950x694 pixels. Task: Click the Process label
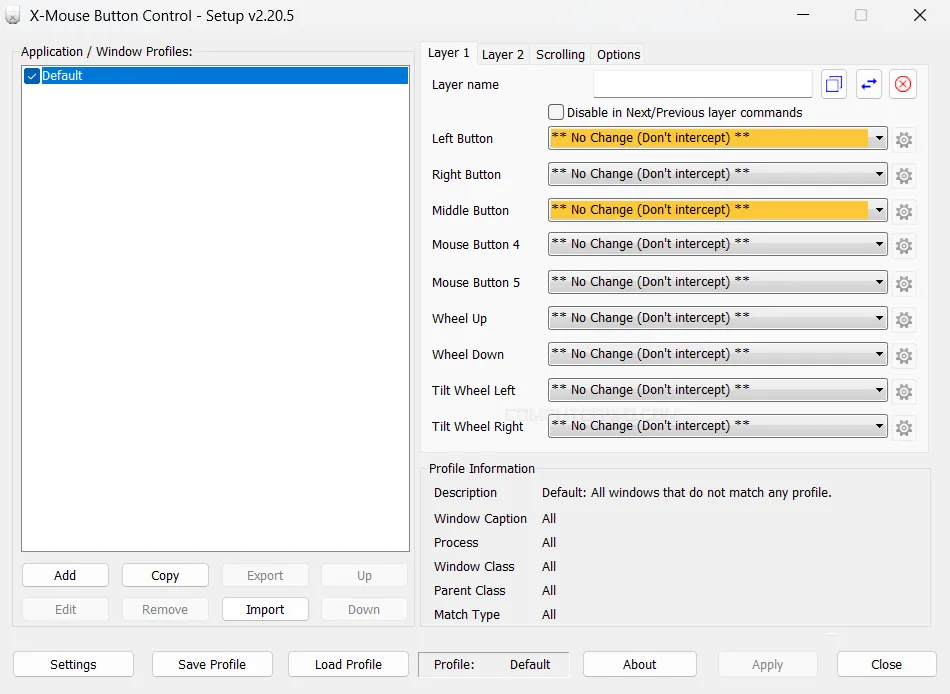click(456, 542)
